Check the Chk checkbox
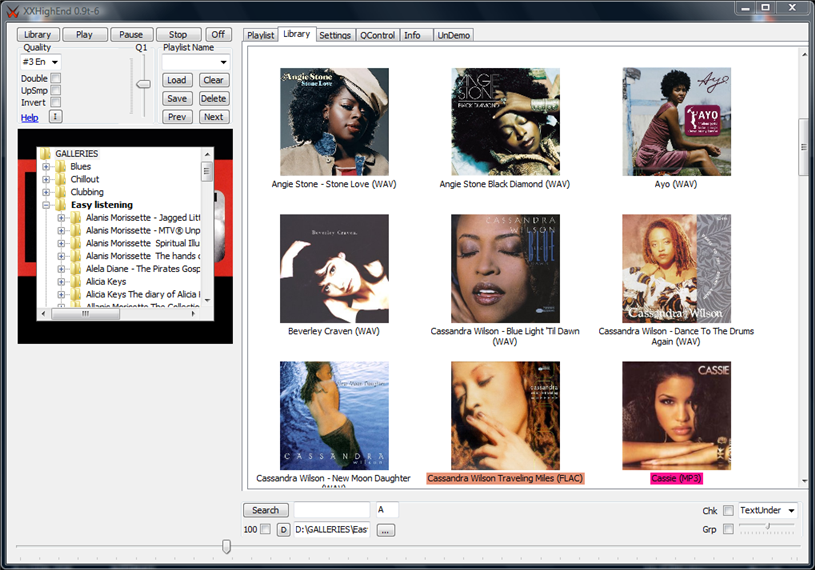Screen dimensions: 815x570 729,511
